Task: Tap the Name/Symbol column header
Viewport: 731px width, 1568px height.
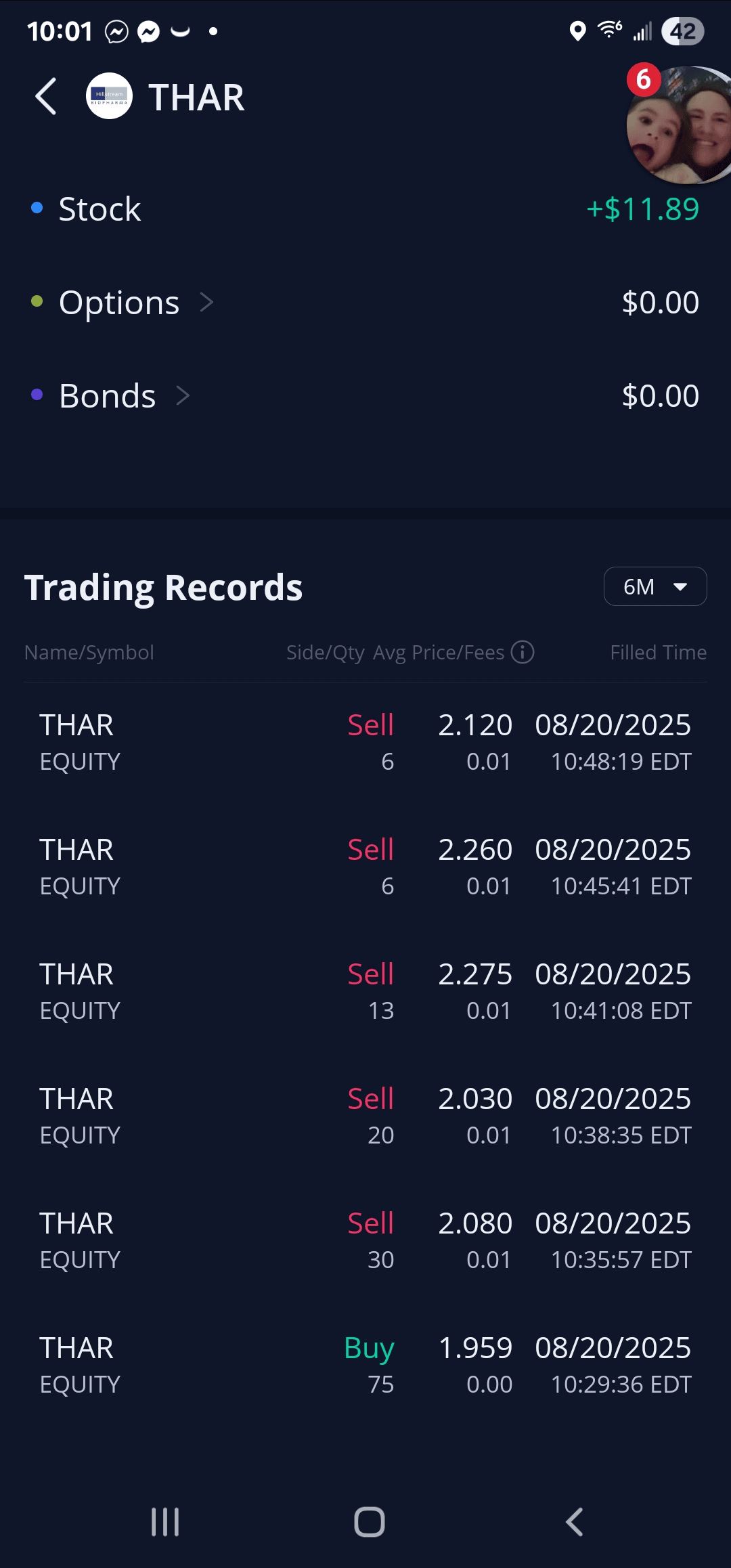Action: pos(89,652)
